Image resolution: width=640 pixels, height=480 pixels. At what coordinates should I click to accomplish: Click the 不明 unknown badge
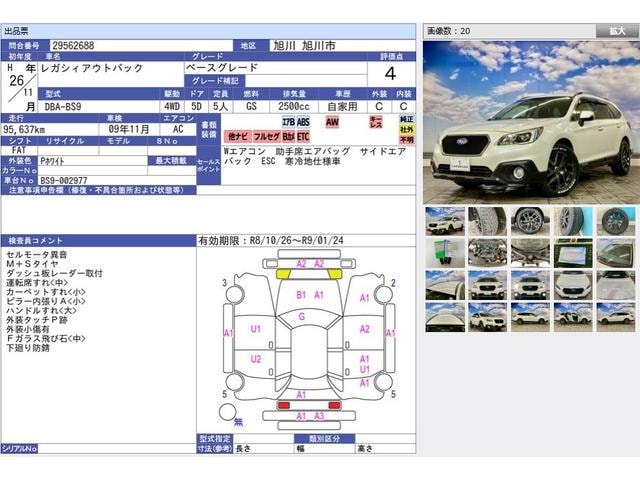[x=407, y=140]
